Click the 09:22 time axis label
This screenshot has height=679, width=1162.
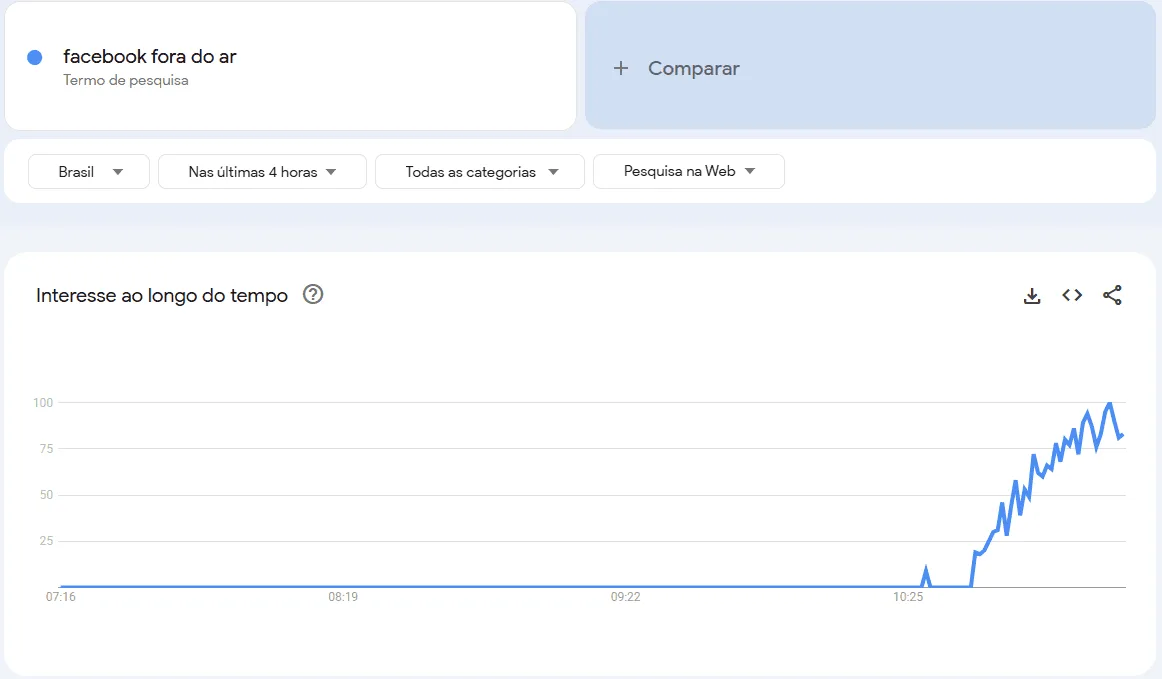(x=625, y=597)
